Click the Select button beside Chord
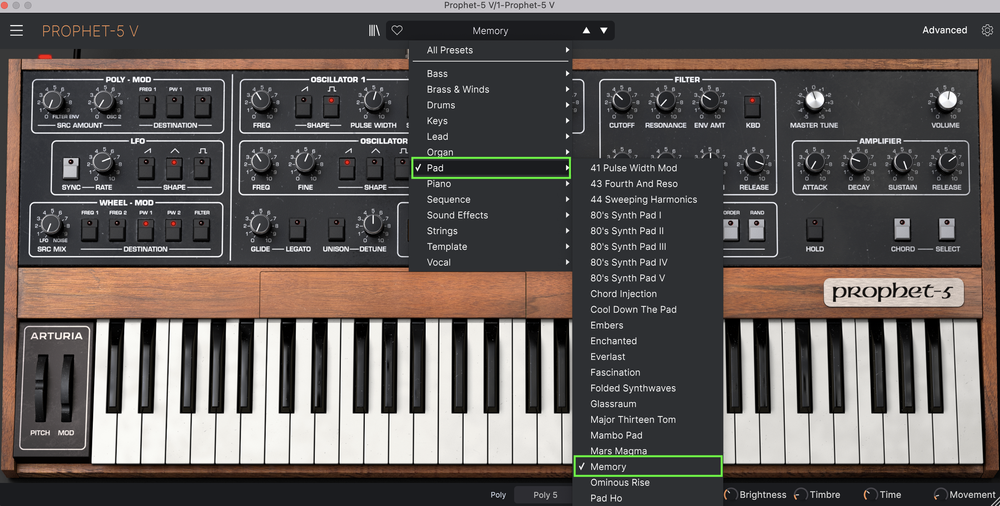This screenshot has width=1000, height=506. [946, 229]
